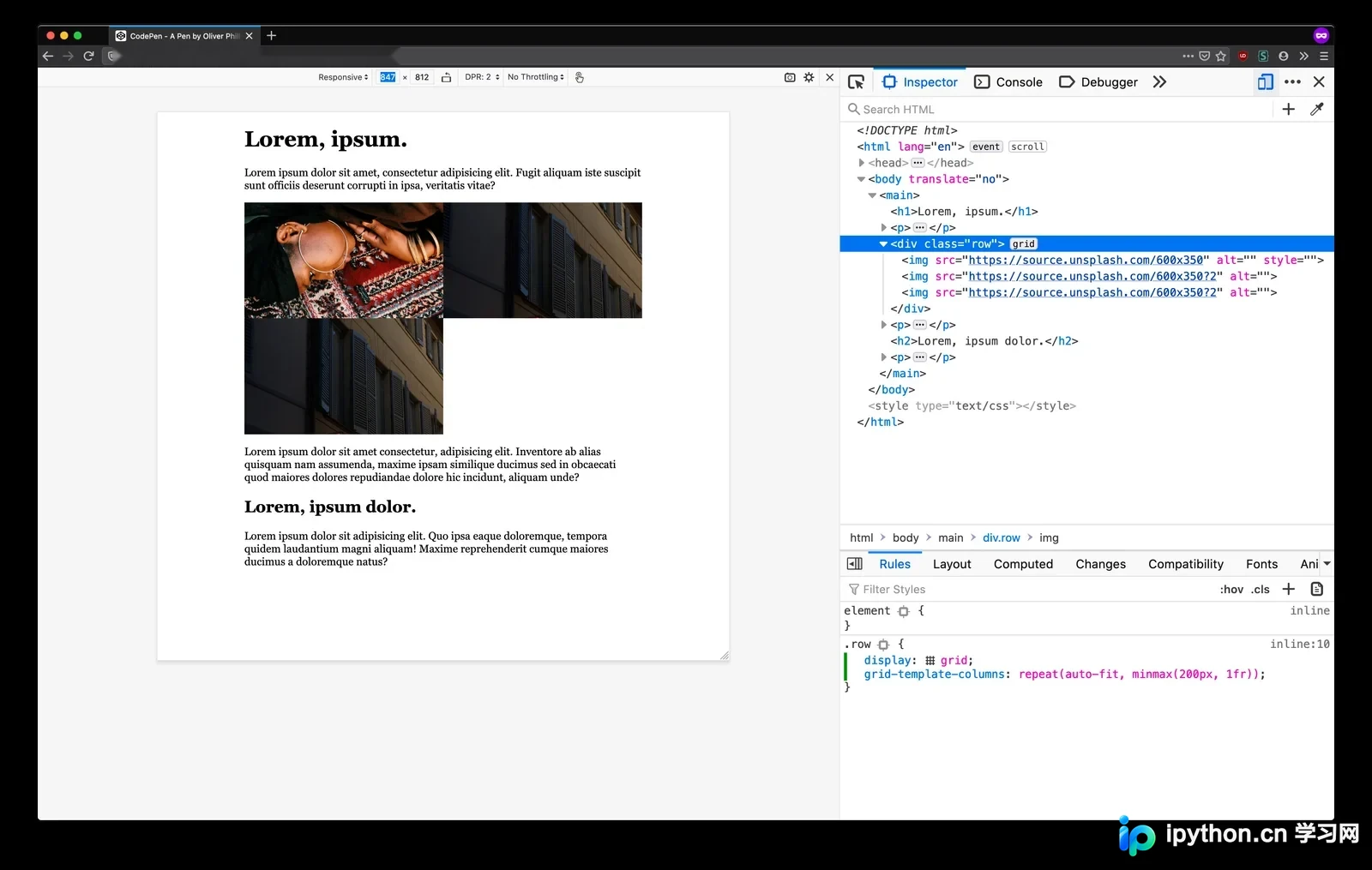
Task: Open the Changes tab
Action: click(1100, 564)
